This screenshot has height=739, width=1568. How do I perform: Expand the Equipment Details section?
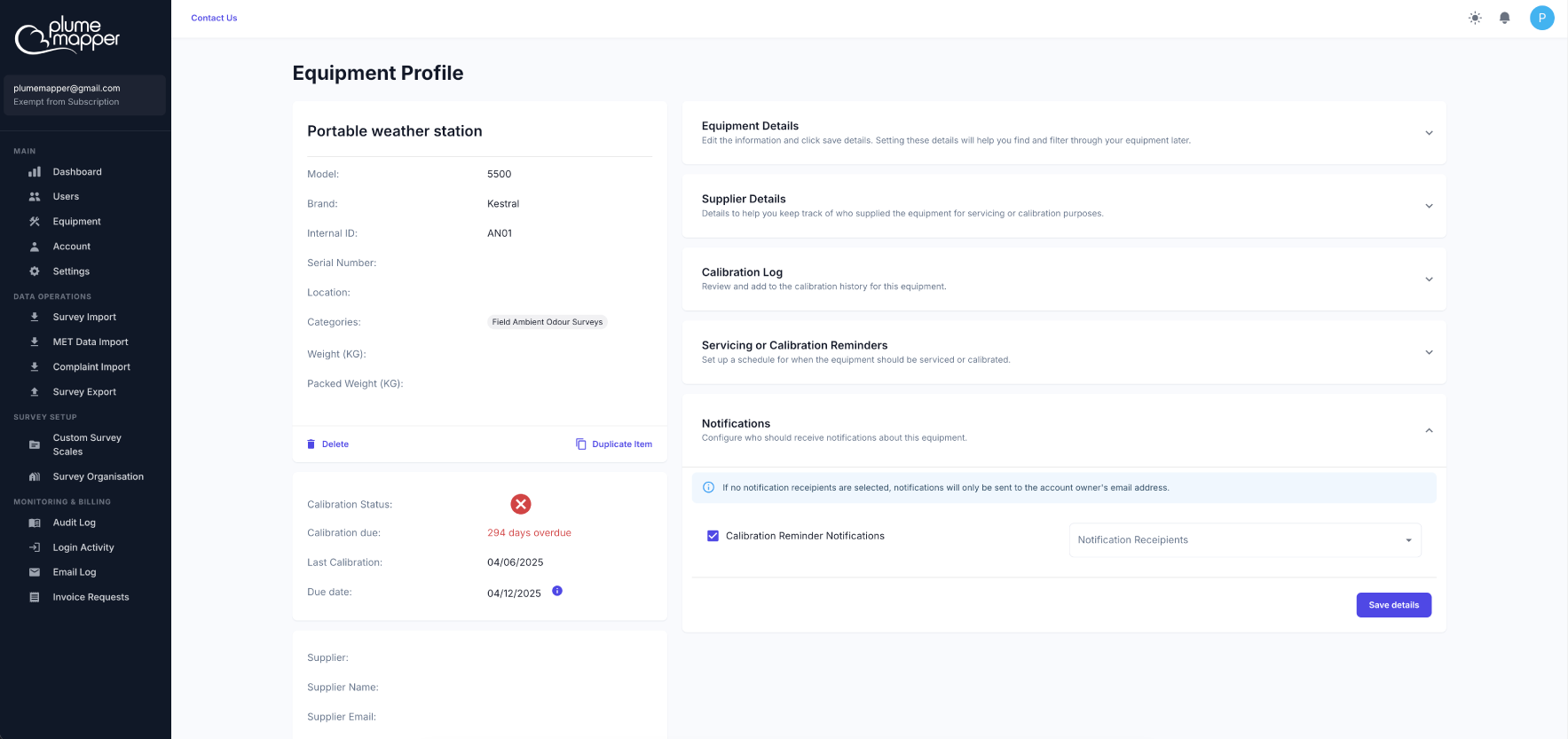1064,132
